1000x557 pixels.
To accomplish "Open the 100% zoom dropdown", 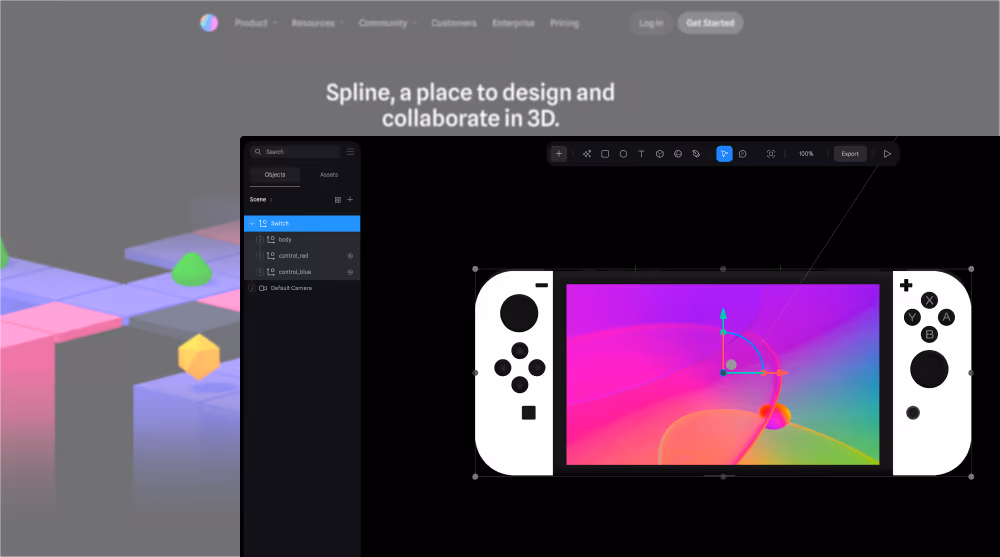I will click(806, 154).
